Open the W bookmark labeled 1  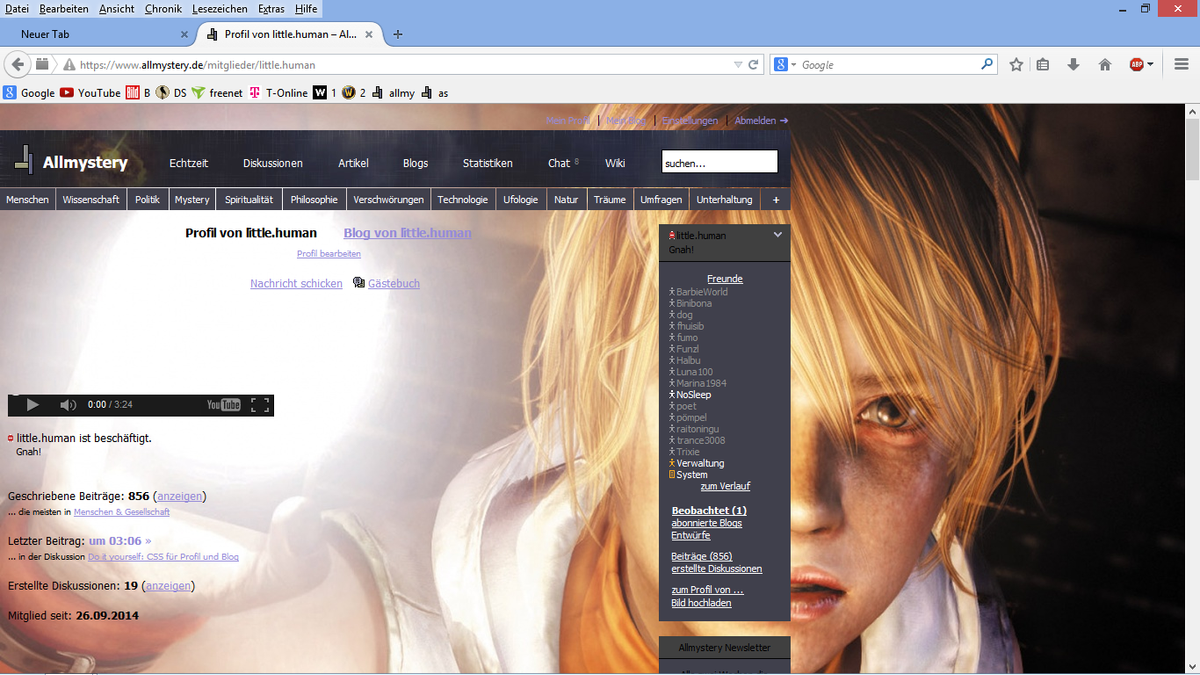click(x=324, y=93)
